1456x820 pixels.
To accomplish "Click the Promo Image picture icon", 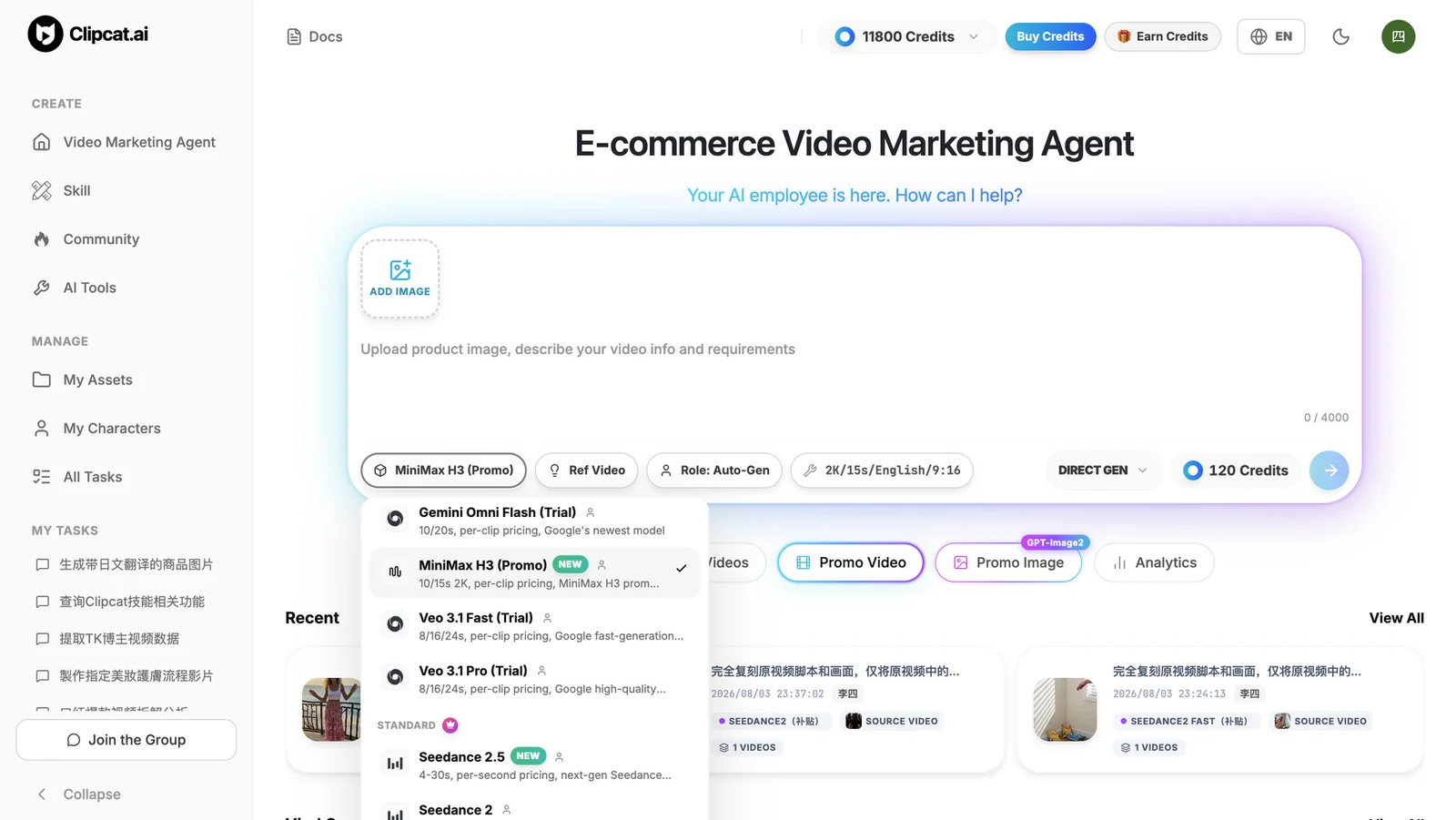I will (960, 562).
